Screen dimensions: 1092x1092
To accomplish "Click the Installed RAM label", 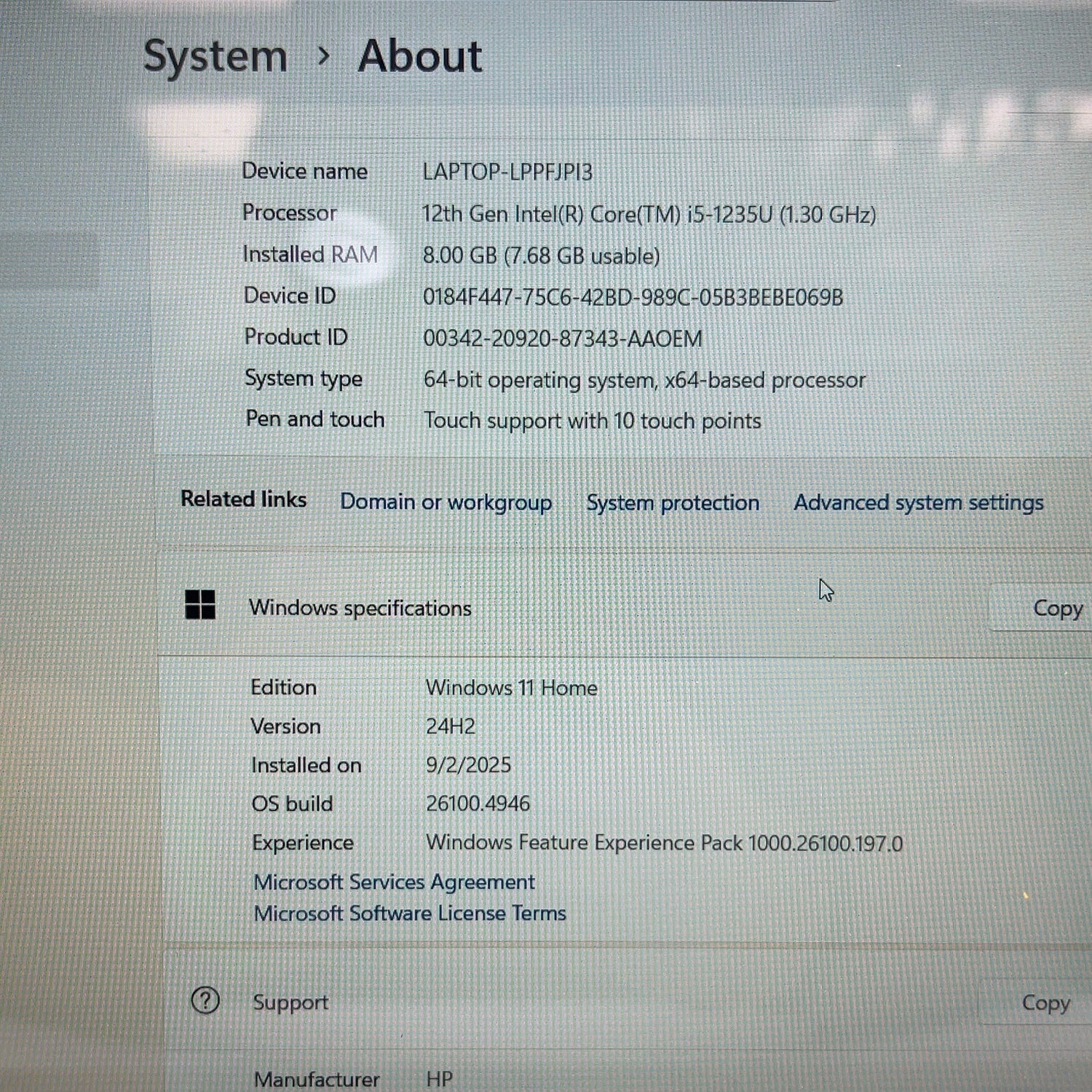I will tap(310, 254).
